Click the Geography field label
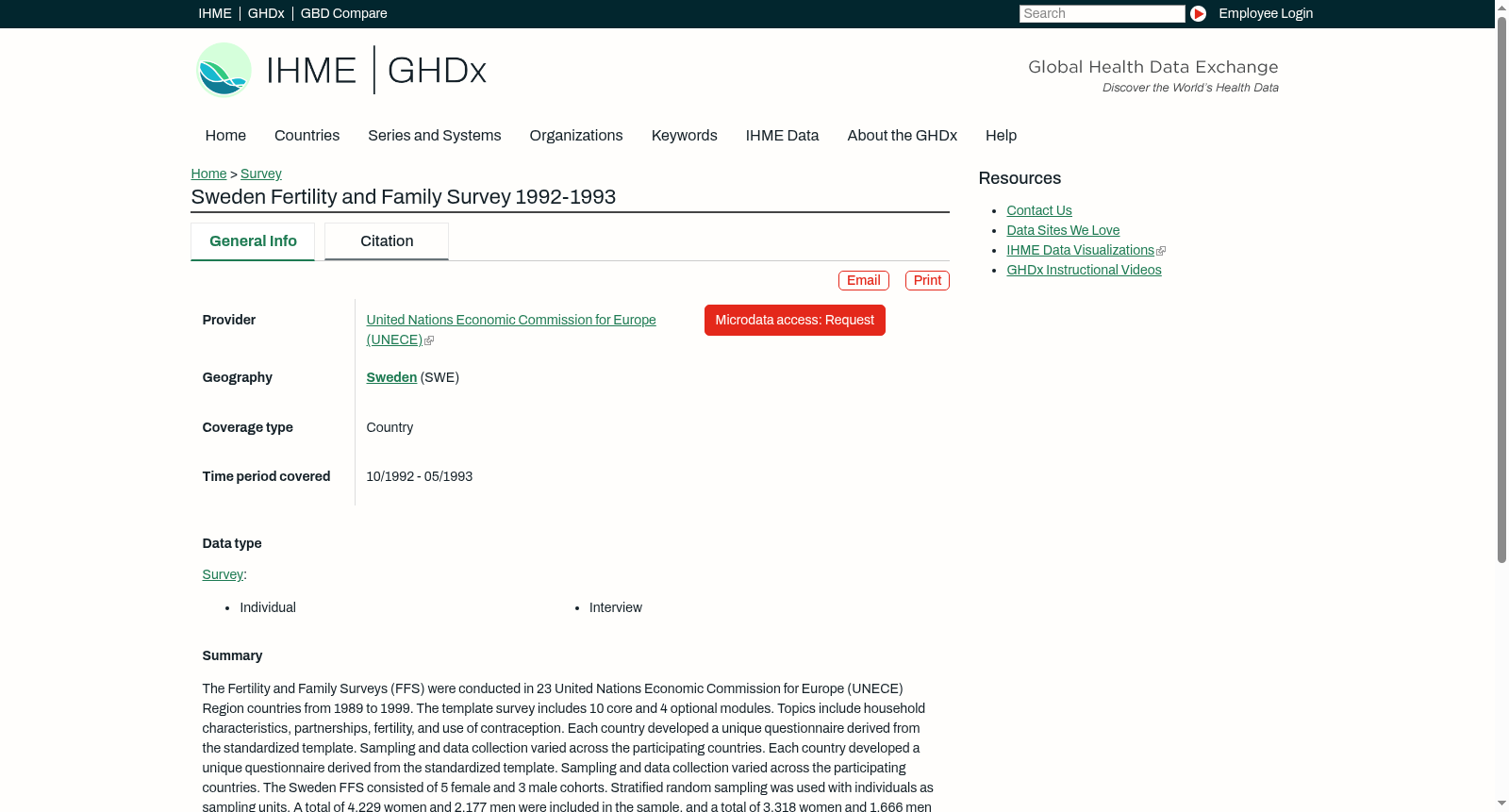This screenshot has height=812, width=1509. pos(238,377)
